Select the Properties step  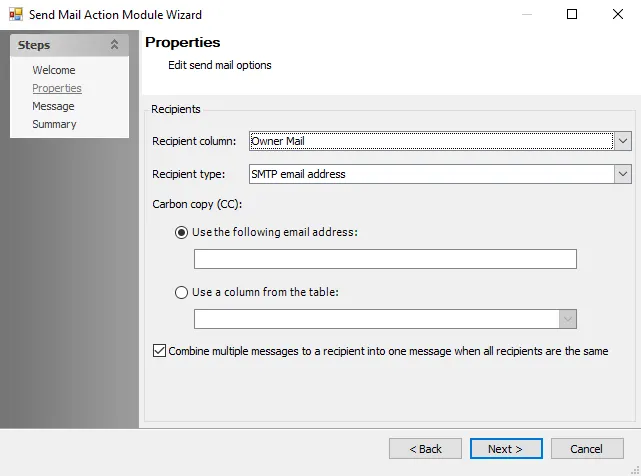pos(57,88)
